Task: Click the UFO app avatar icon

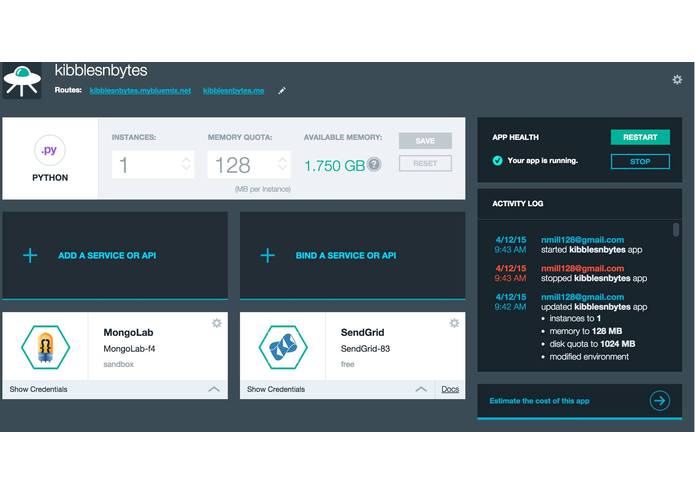Action: [22, 80]
